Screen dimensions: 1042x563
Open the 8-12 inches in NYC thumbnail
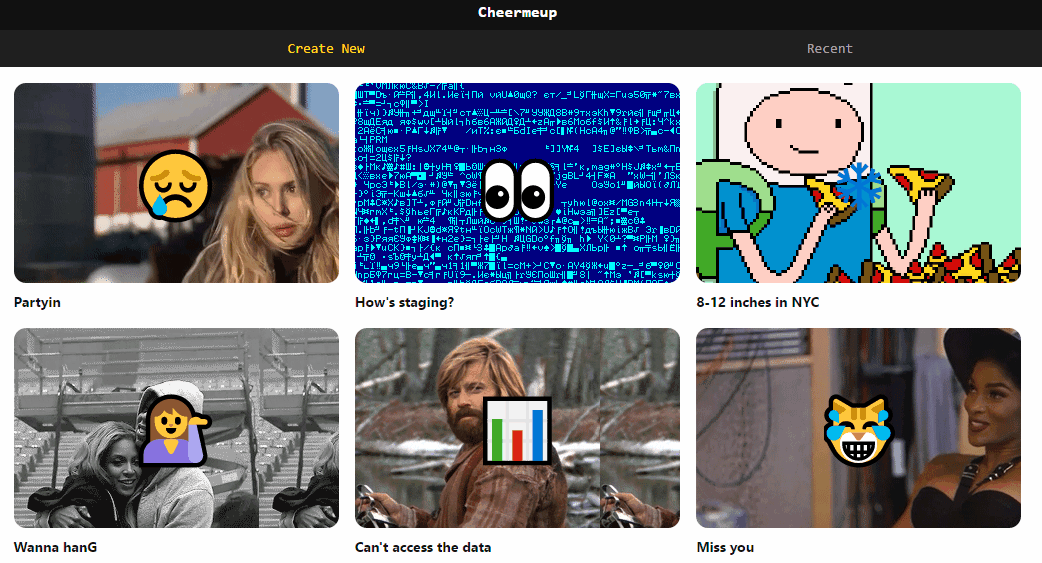click(858, 183)
